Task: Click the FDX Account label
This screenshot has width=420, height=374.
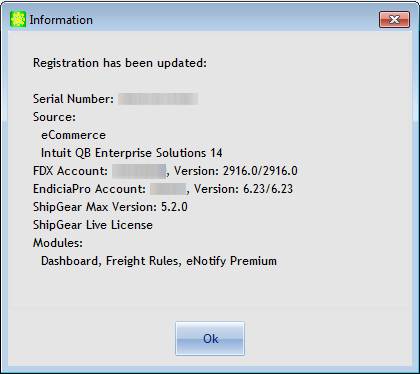Action: 70,171
